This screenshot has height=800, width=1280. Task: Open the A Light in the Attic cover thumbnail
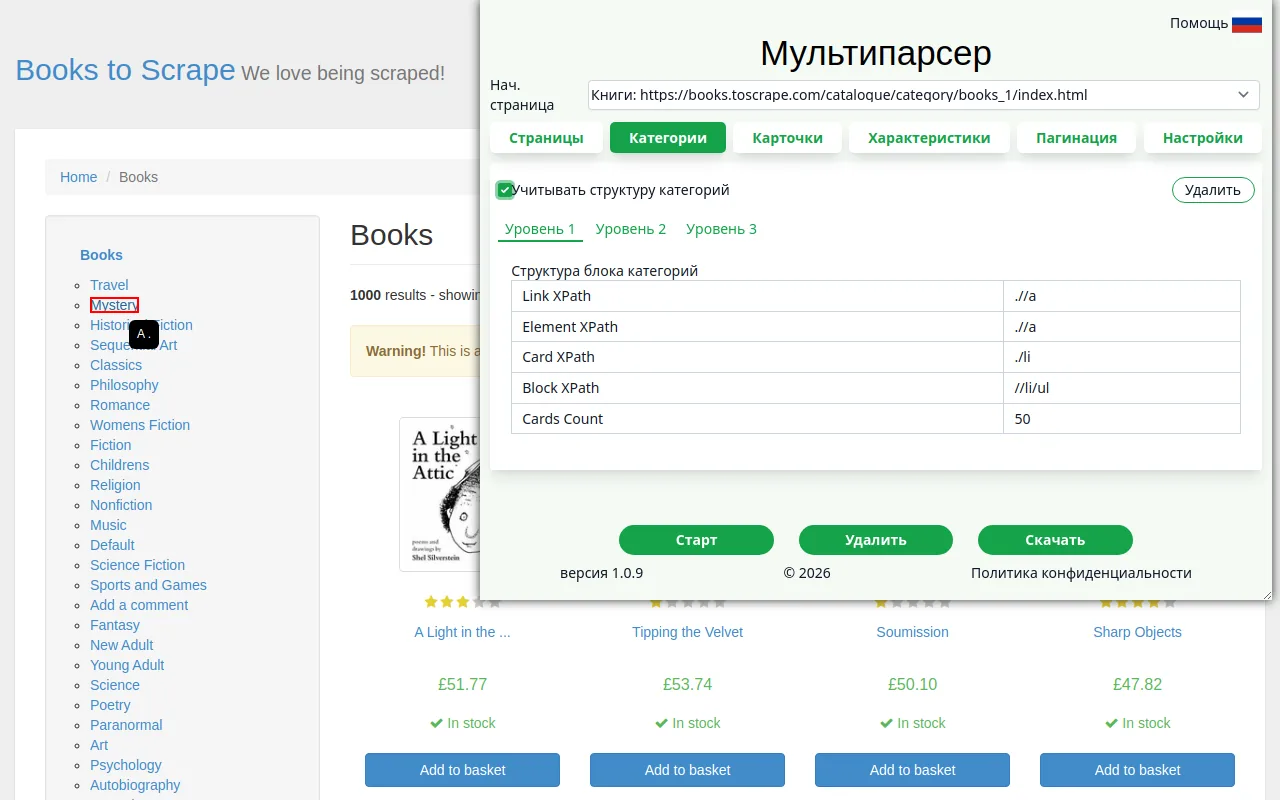coord(440,495)
